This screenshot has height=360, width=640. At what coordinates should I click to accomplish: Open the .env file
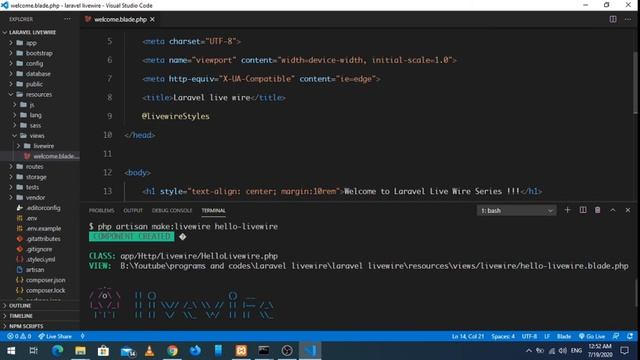coord(31,218)
